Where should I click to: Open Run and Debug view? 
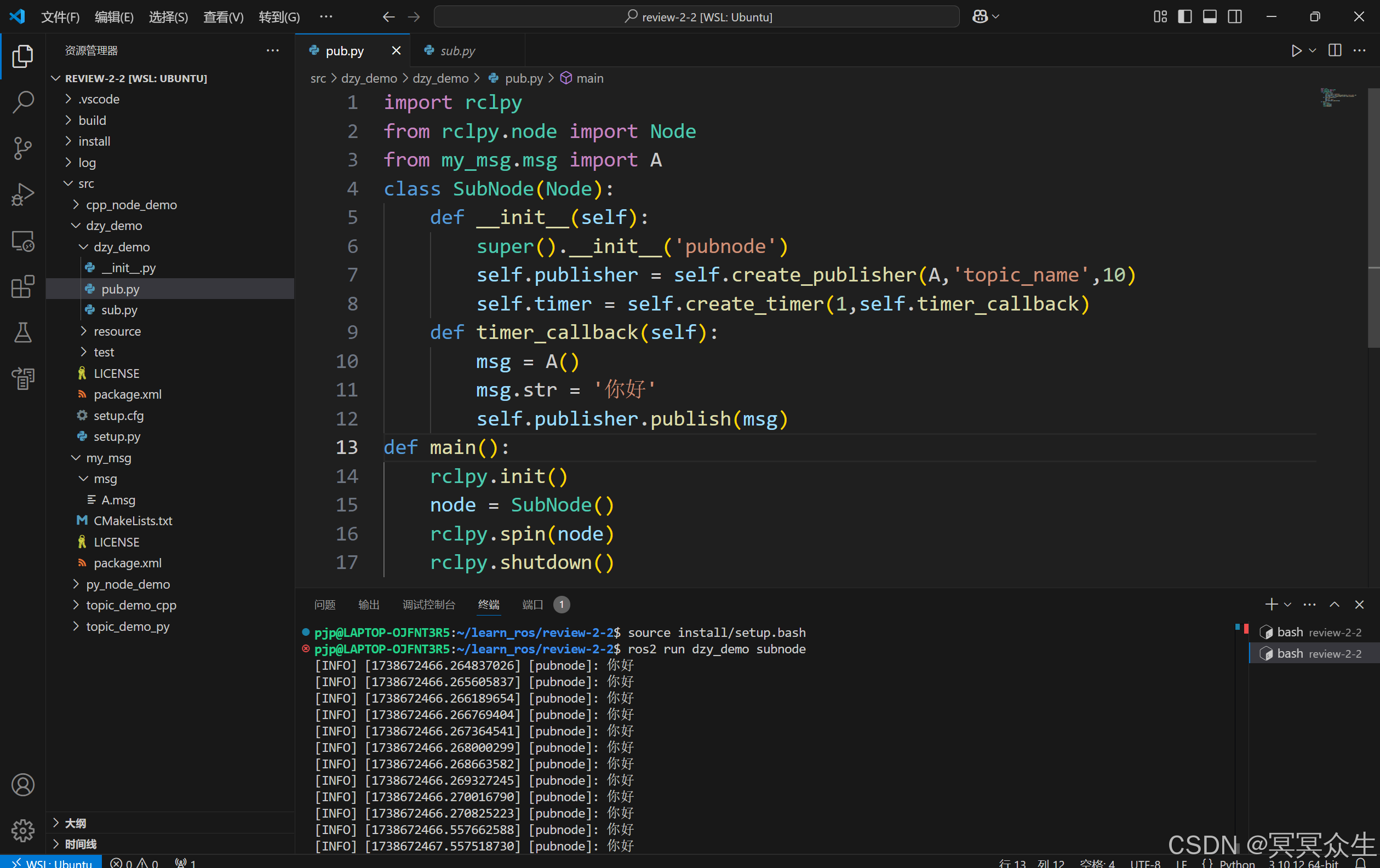click(23, 194)
